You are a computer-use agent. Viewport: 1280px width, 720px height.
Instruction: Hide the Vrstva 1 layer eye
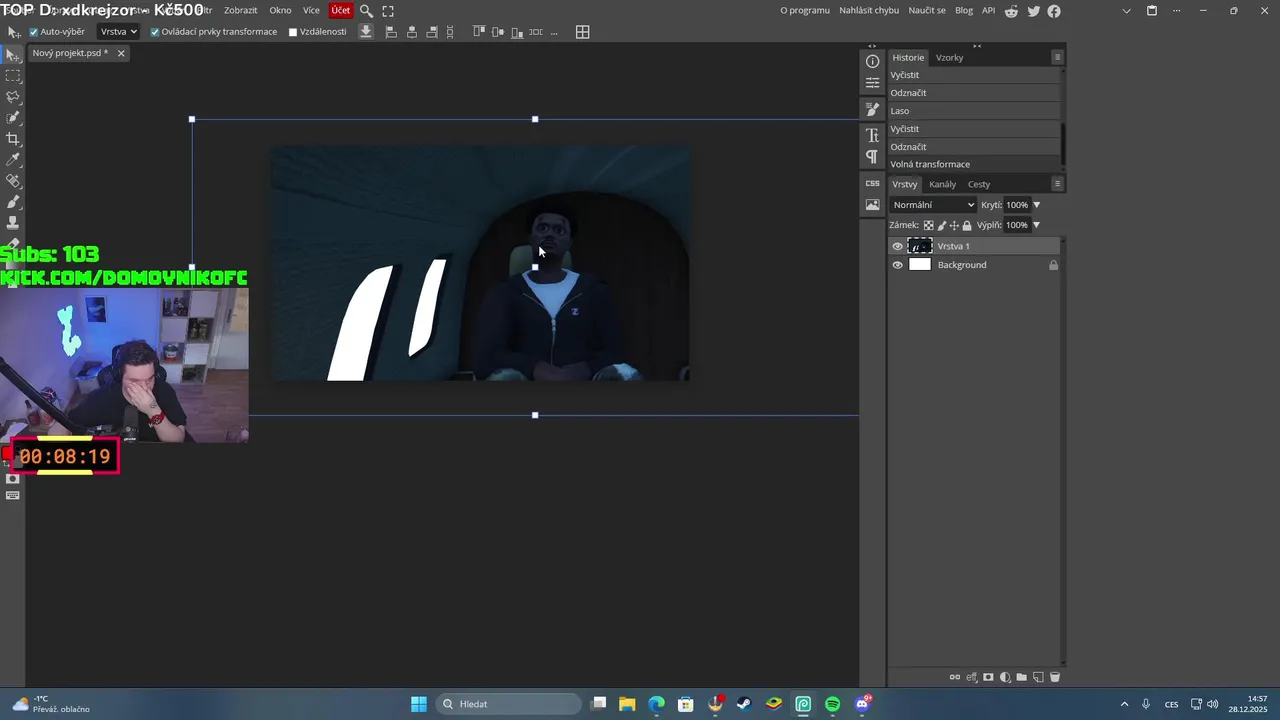pyautogui.click(x=897, y=246)
